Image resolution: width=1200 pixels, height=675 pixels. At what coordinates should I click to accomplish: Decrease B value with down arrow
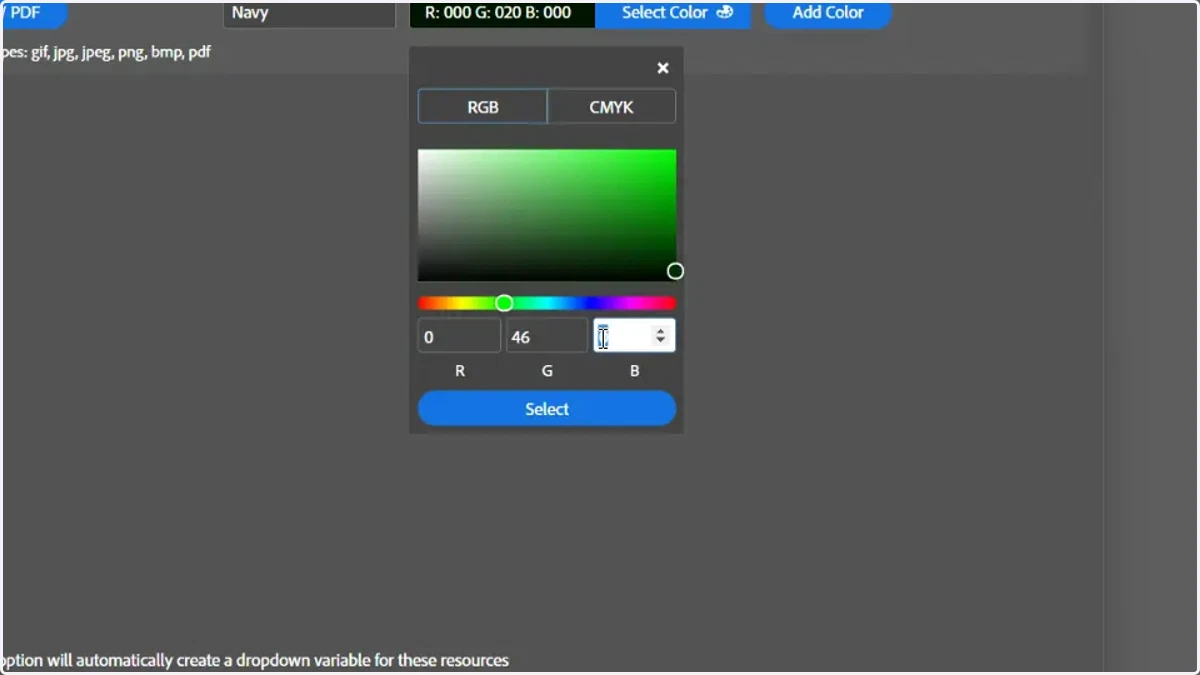660,341
